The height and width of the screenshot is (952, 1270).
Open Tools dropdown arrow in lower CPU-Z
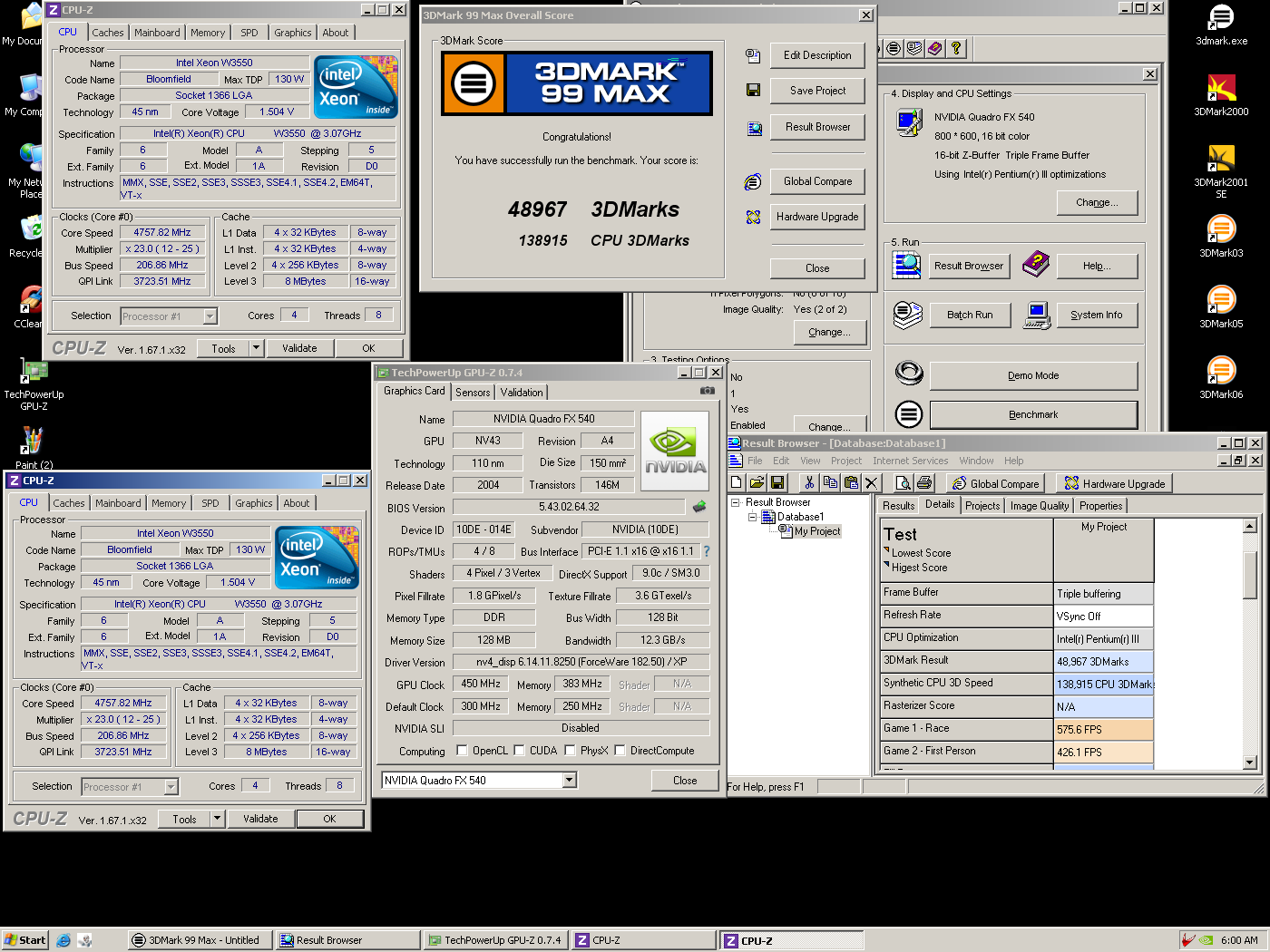tap(217, 819)
